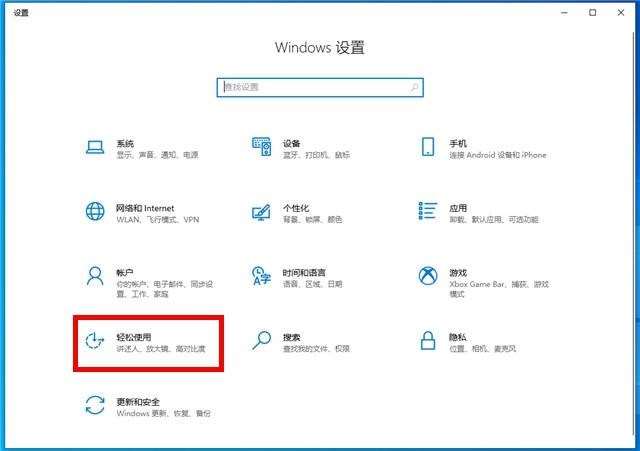Open the 个性化 paintbrush icon
This screenshot has width=640, height=451.
coord(261,212)
